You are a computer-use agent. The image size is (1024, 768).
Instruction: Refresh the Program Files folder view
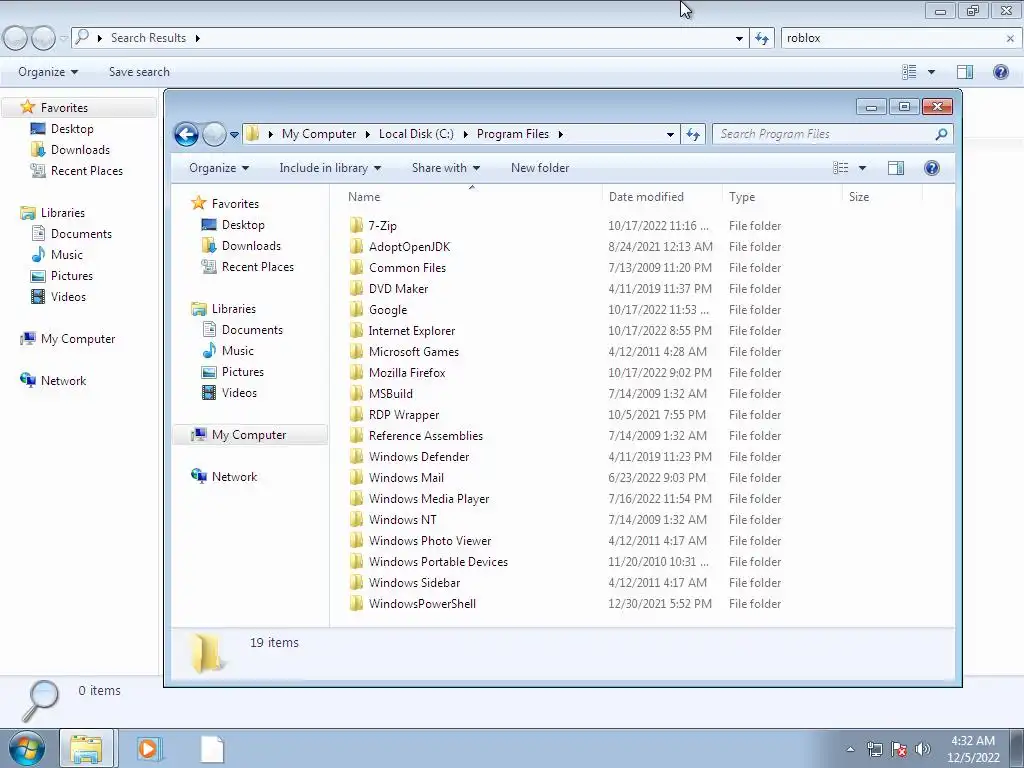pyautogui.click(x=693, y=135)
